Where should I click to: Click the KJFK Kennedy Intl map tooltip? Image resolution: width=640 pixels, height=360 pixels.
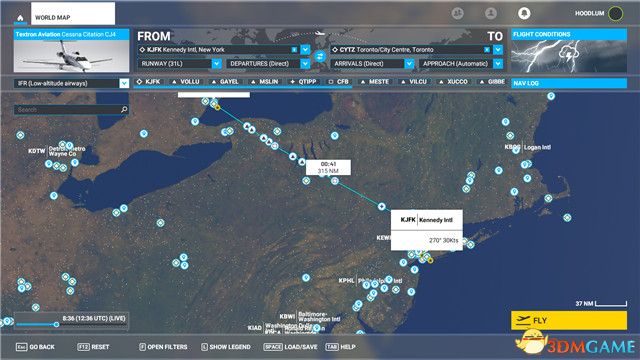coord(427,230)
